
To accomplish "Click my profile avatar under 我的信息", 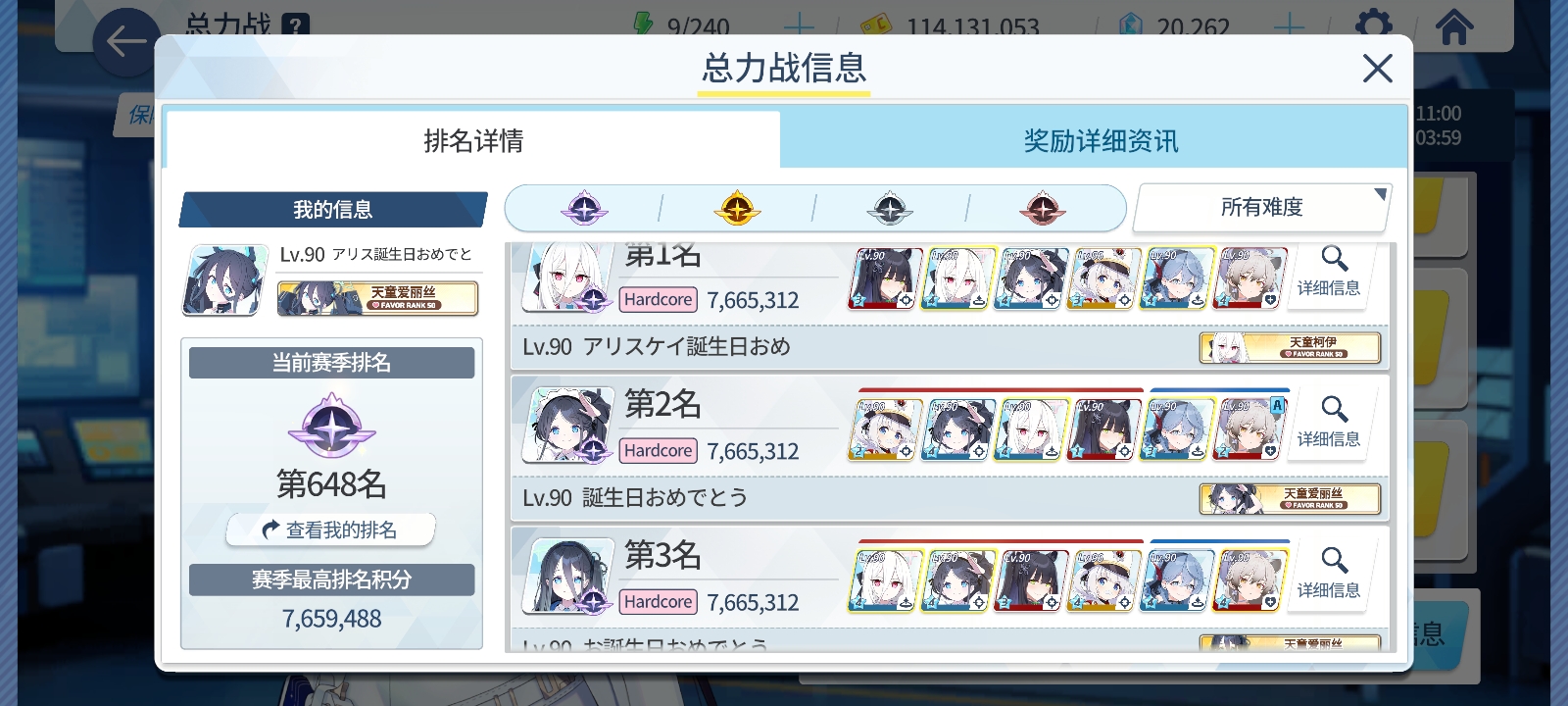I will click(x=225, y=280).
